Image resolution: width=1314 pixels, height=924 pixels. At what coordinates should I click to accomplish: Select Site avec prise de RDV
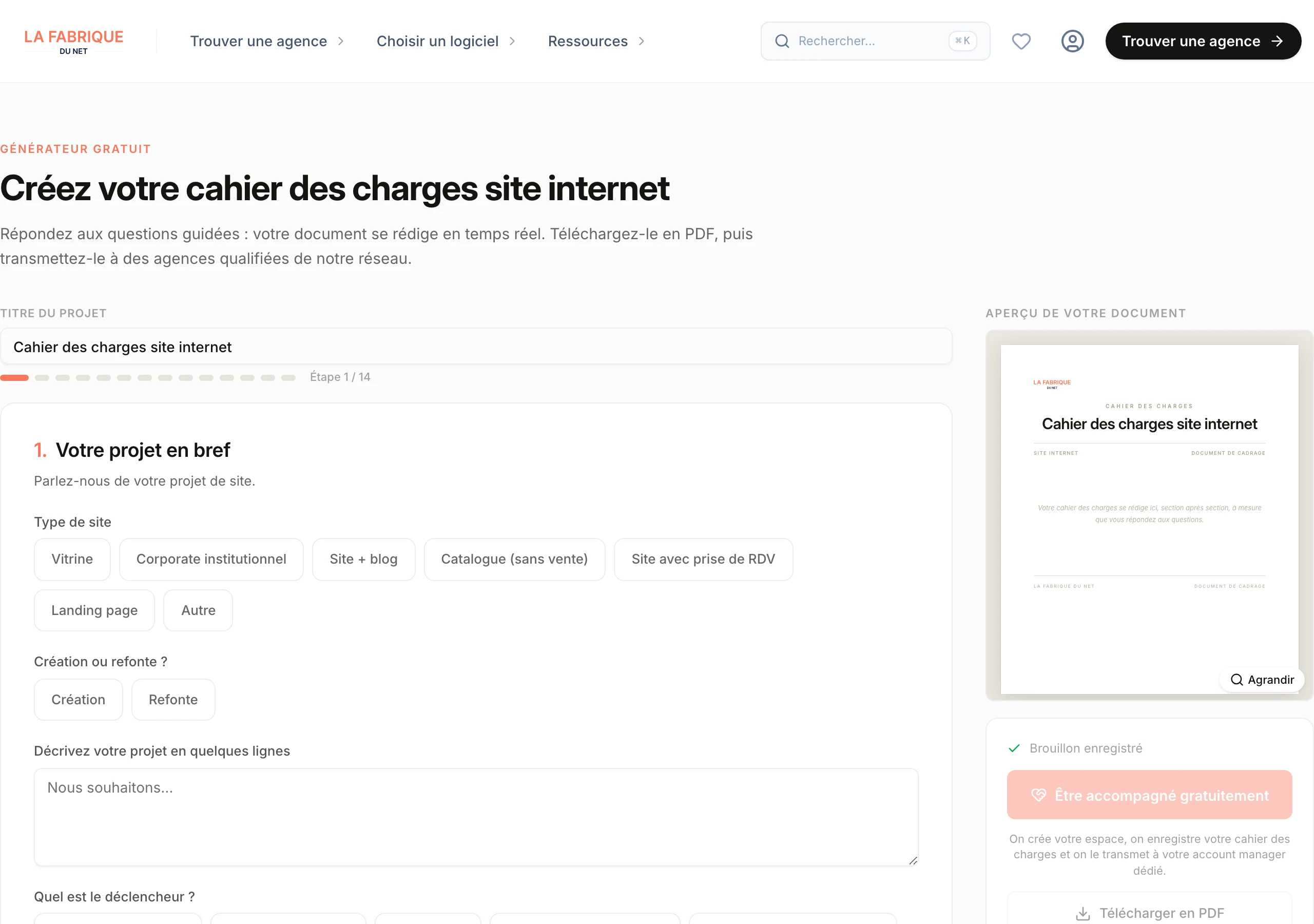pos(703,560)
